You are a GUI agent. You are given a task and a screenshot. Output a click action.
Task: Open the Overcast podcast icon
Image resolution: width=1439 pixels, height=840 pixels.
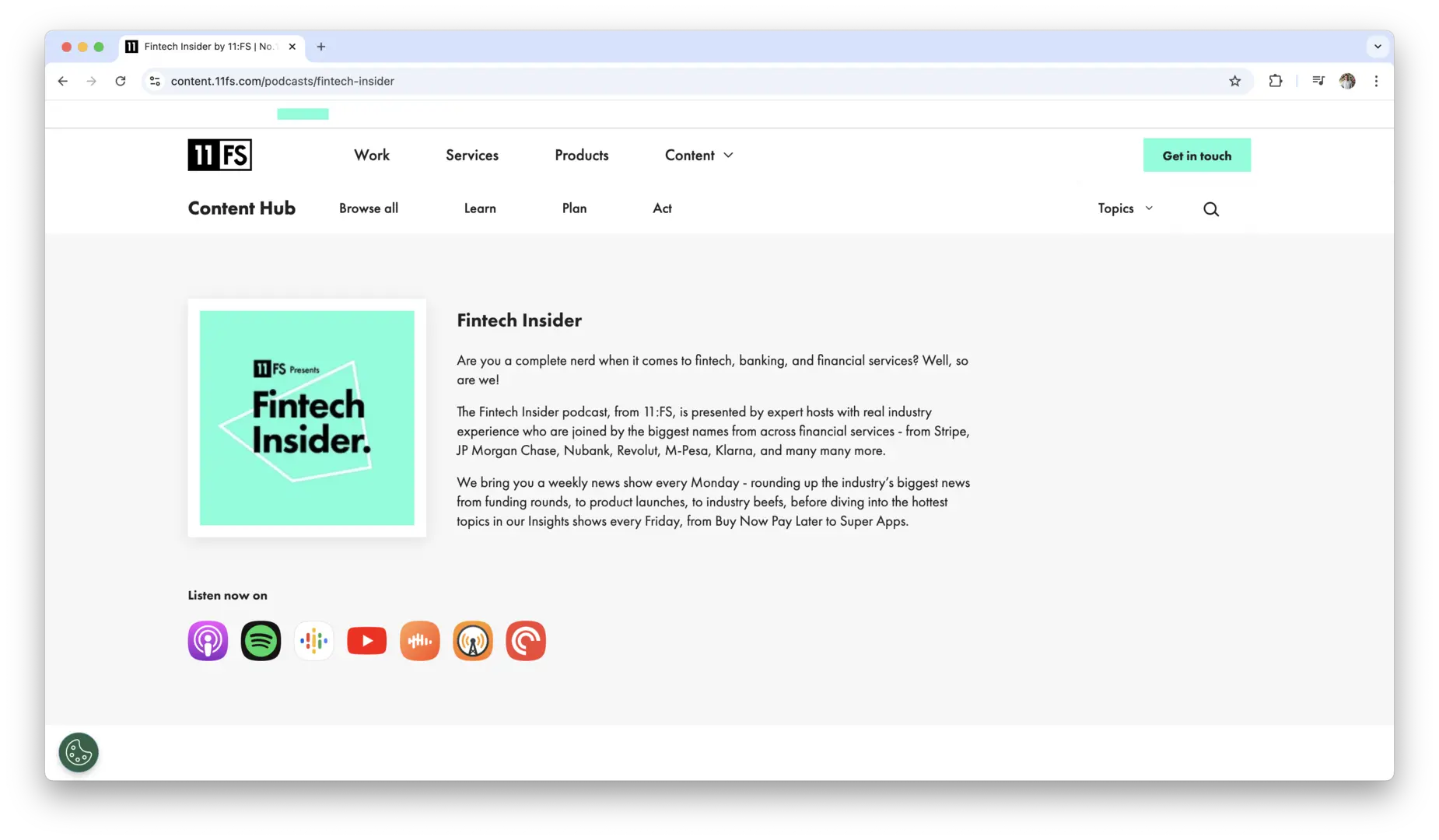(473, 641)
